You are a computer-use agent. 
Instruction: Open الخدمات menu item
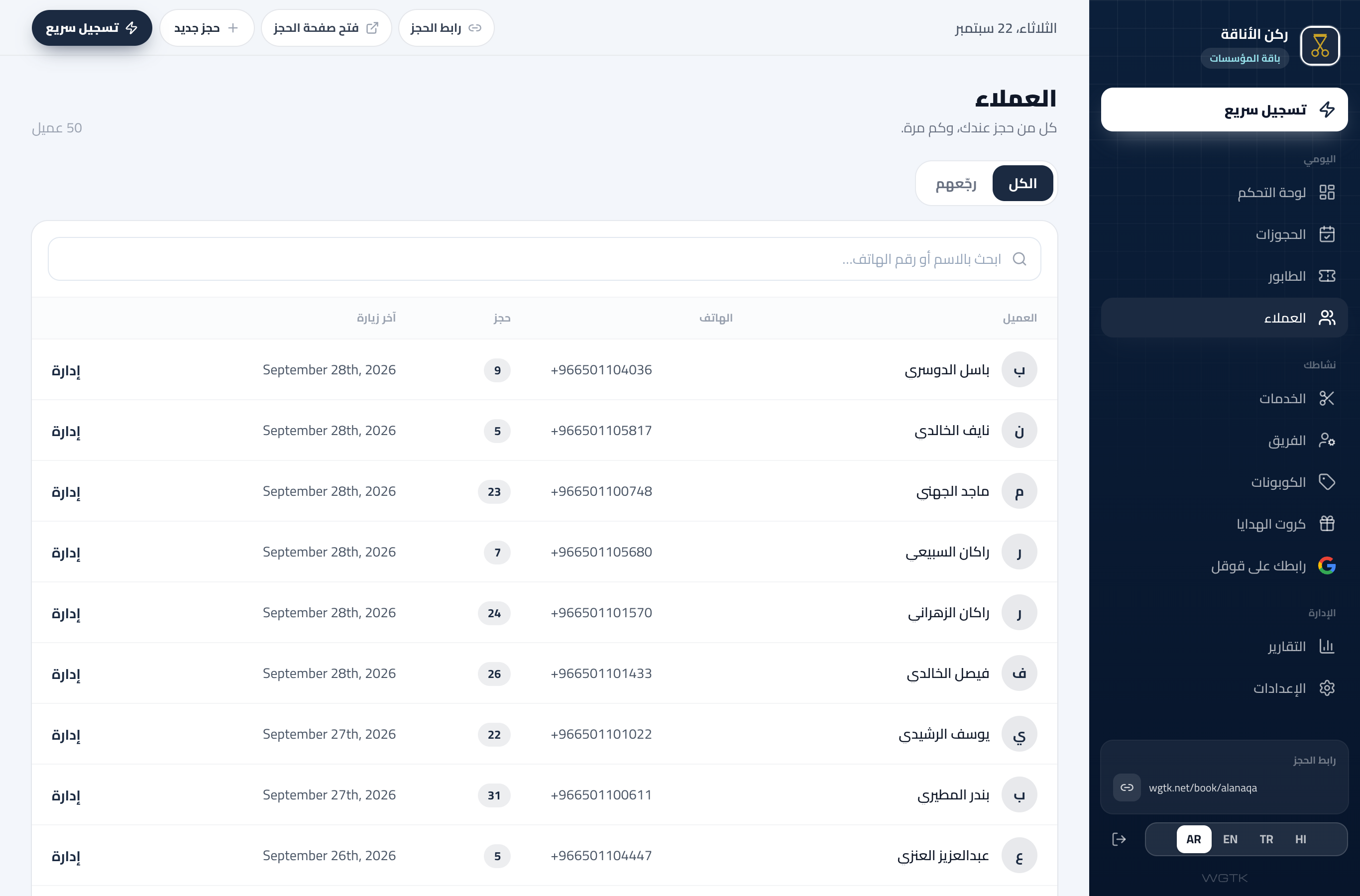coord(1224,398)
